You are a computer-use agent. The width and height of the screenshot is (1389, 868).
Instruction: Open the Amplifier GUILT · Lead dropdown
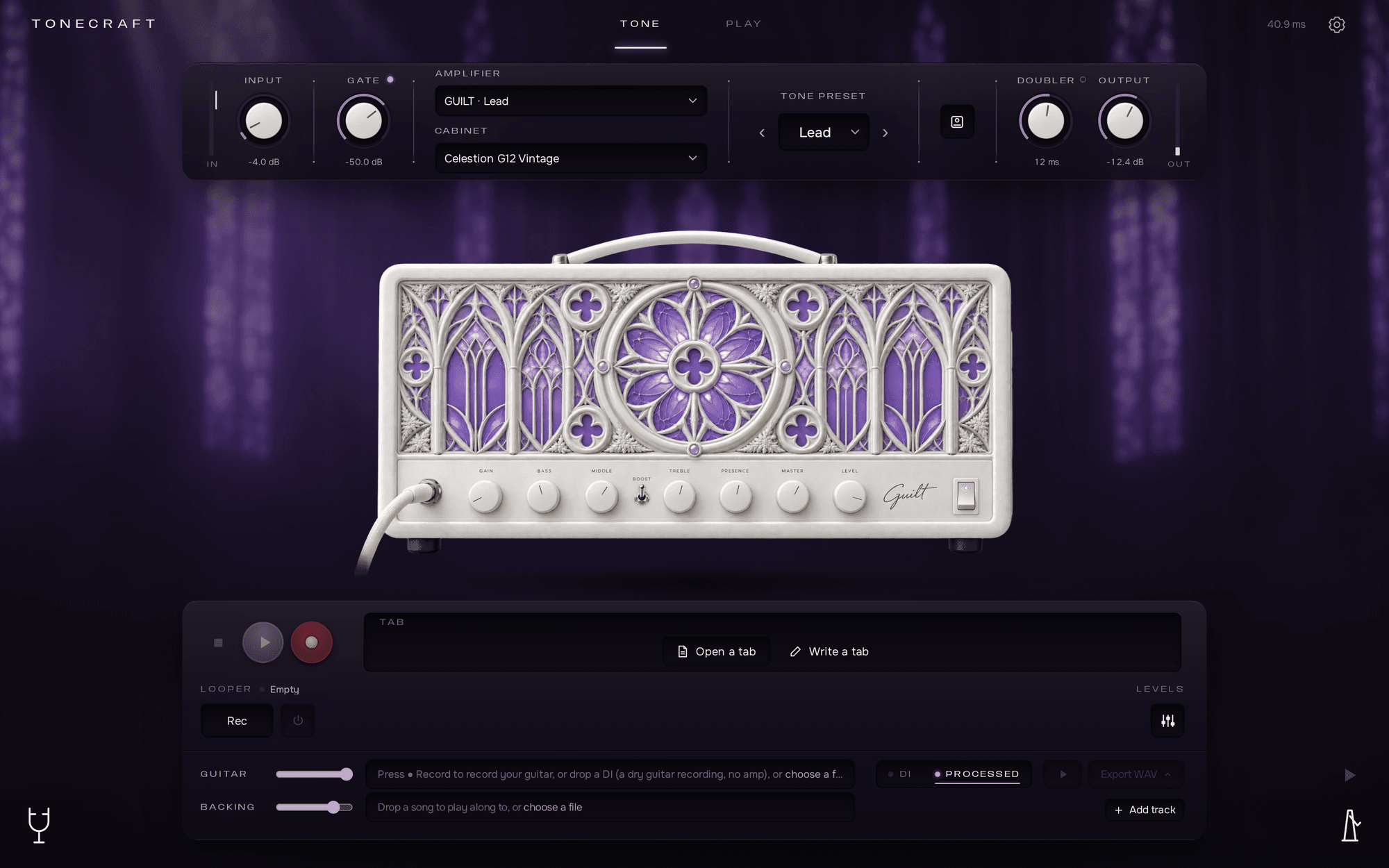(x=571, y=101)
